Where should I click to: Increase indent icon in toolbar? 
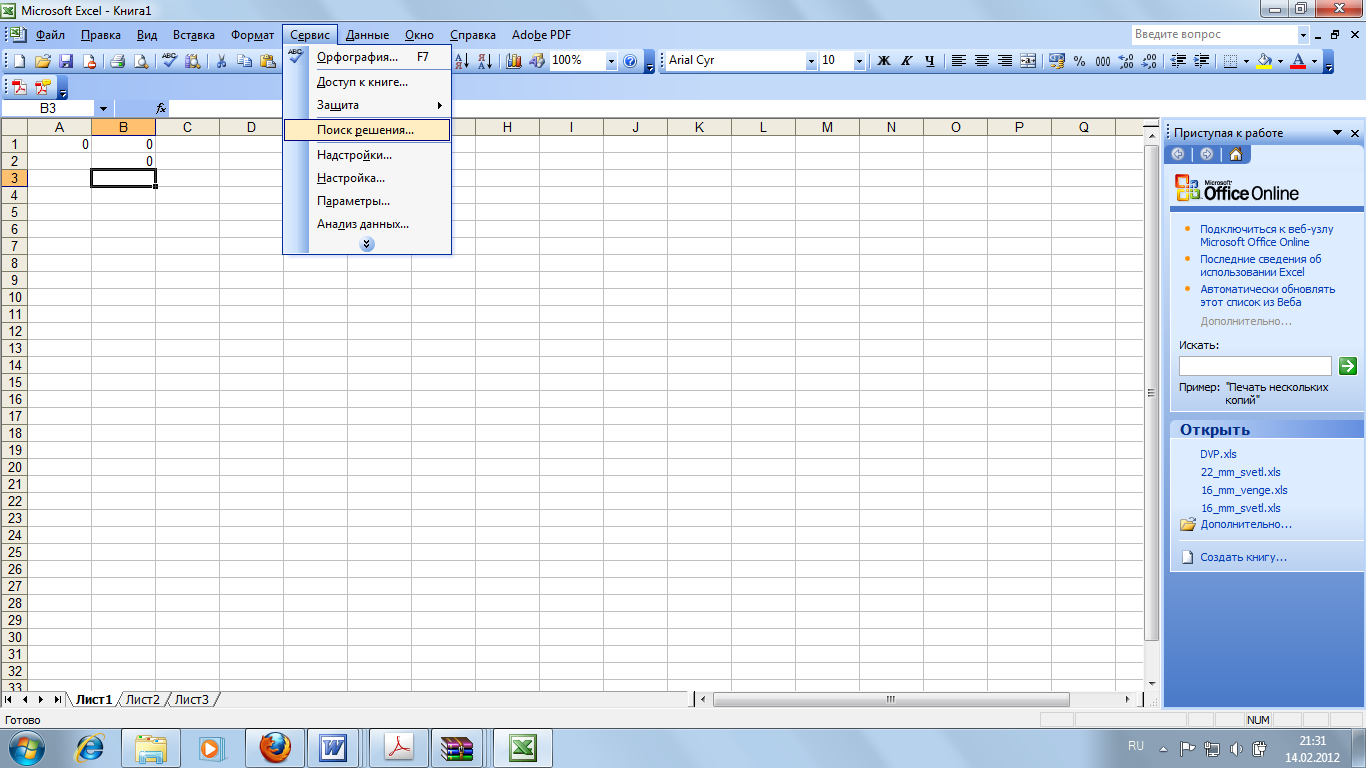[1202, 61]
